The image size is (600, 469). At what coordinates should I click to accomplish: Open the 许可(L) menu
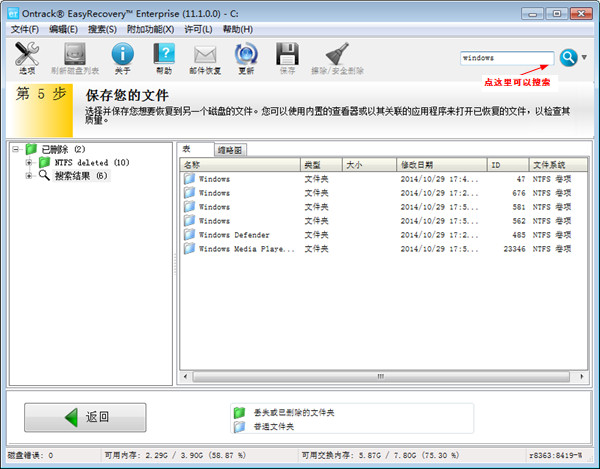[198, 29]
